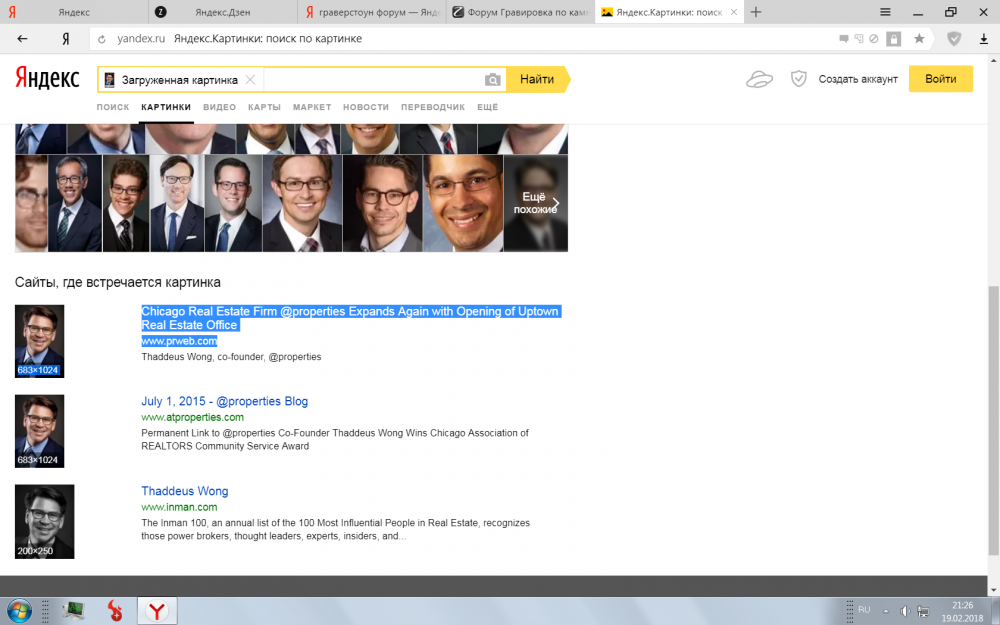1000x625 pixels.
Task: Switch to the Яндекс.Дзен tab
Action: [222, 12]
